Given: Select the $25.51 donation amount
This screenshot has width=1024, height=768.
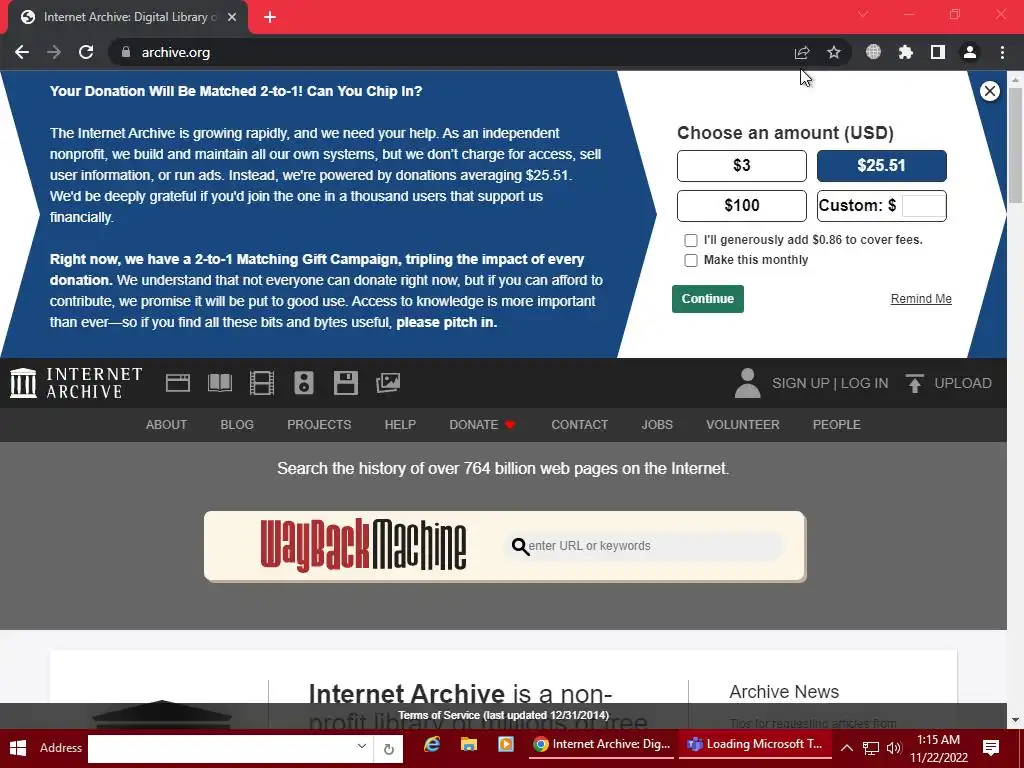Looking at the screenshot, I should click(882, 166).
